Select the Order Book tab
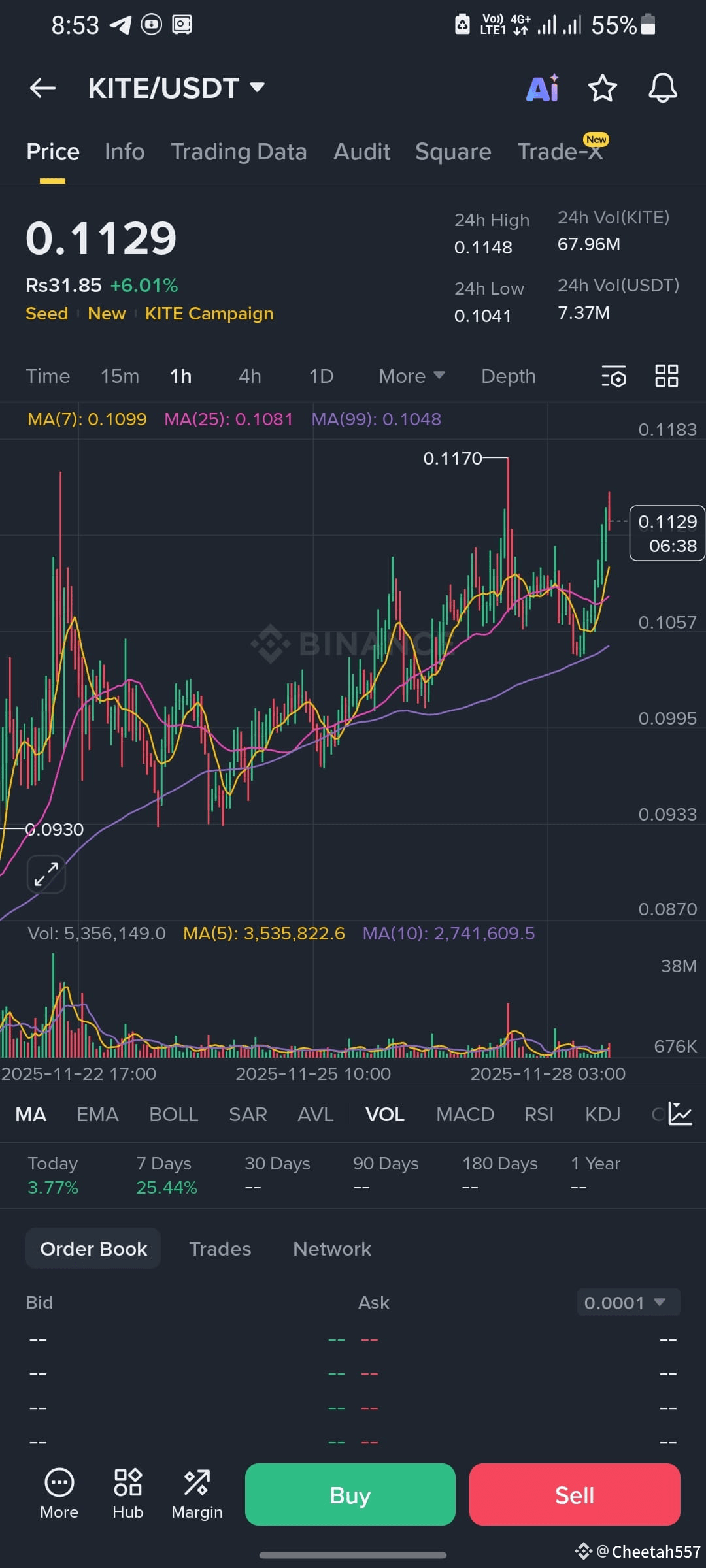Screen dimensions: 706x1568 coord(93,1249)
